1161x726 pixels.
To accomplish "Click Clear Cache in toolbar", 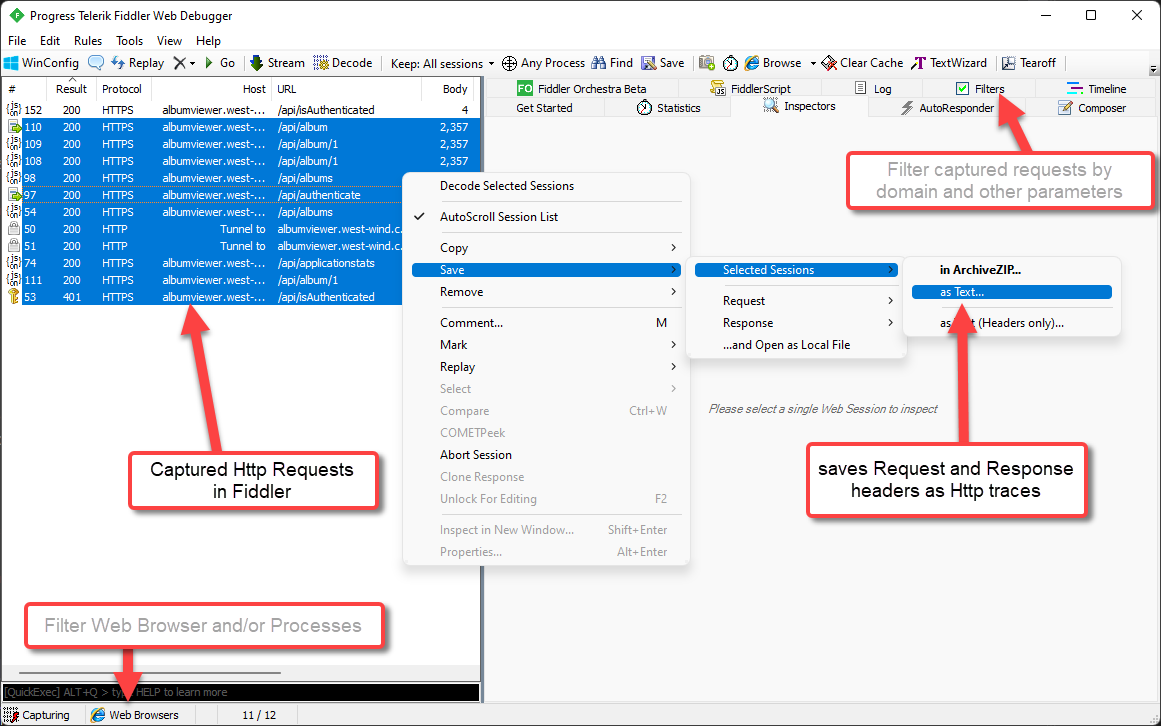I will click(x=863, y=63).
